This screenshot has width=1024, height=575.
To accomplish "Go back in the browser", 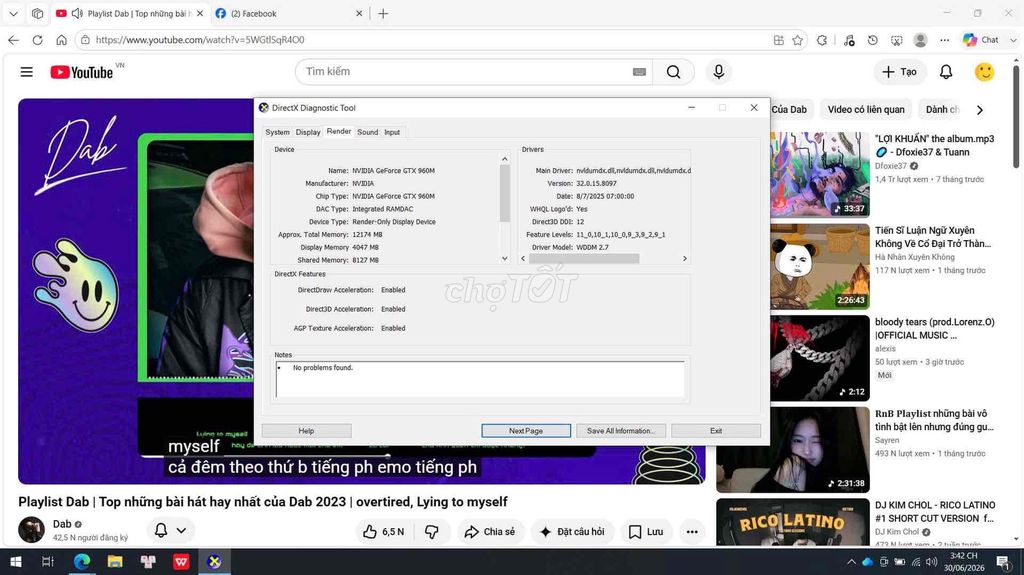I will coord(14,40).
